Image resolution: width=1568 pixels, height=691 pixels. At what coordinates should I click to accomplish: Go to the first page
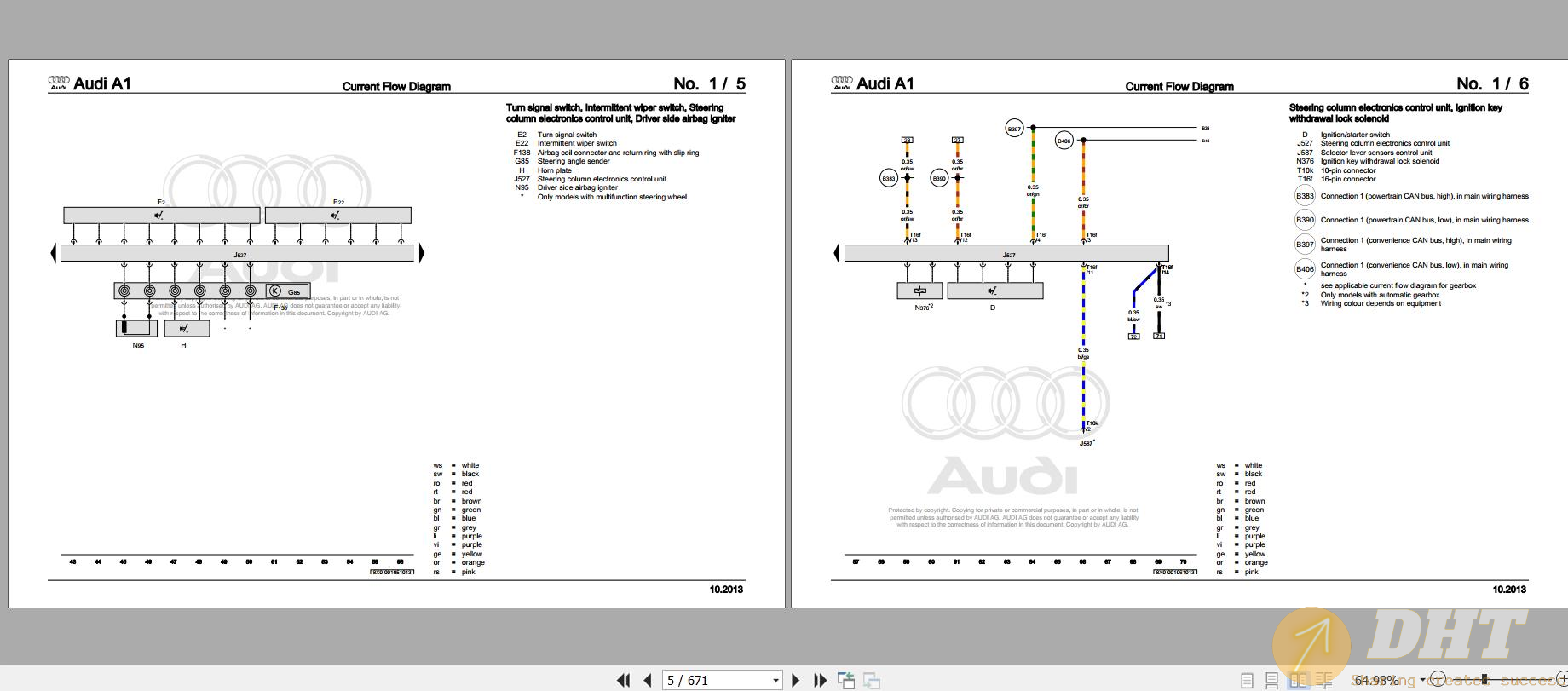(x=623, y=680)
